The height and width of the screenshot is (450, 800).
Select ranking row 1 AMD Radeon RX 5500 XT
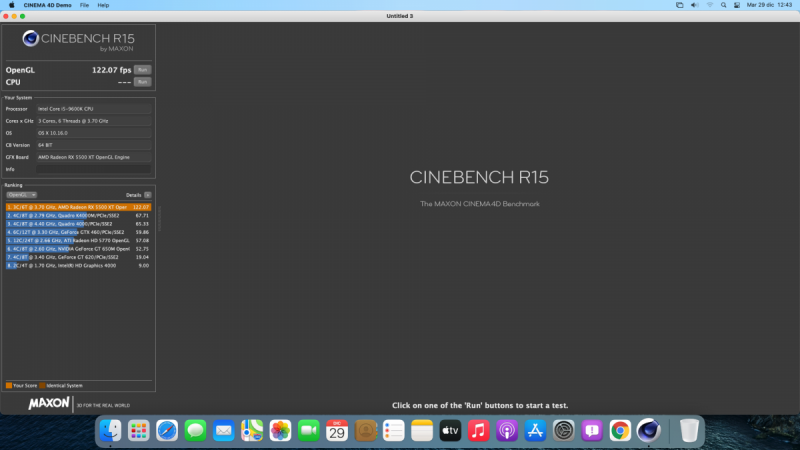pyautogui.click(x=78, y=207)
